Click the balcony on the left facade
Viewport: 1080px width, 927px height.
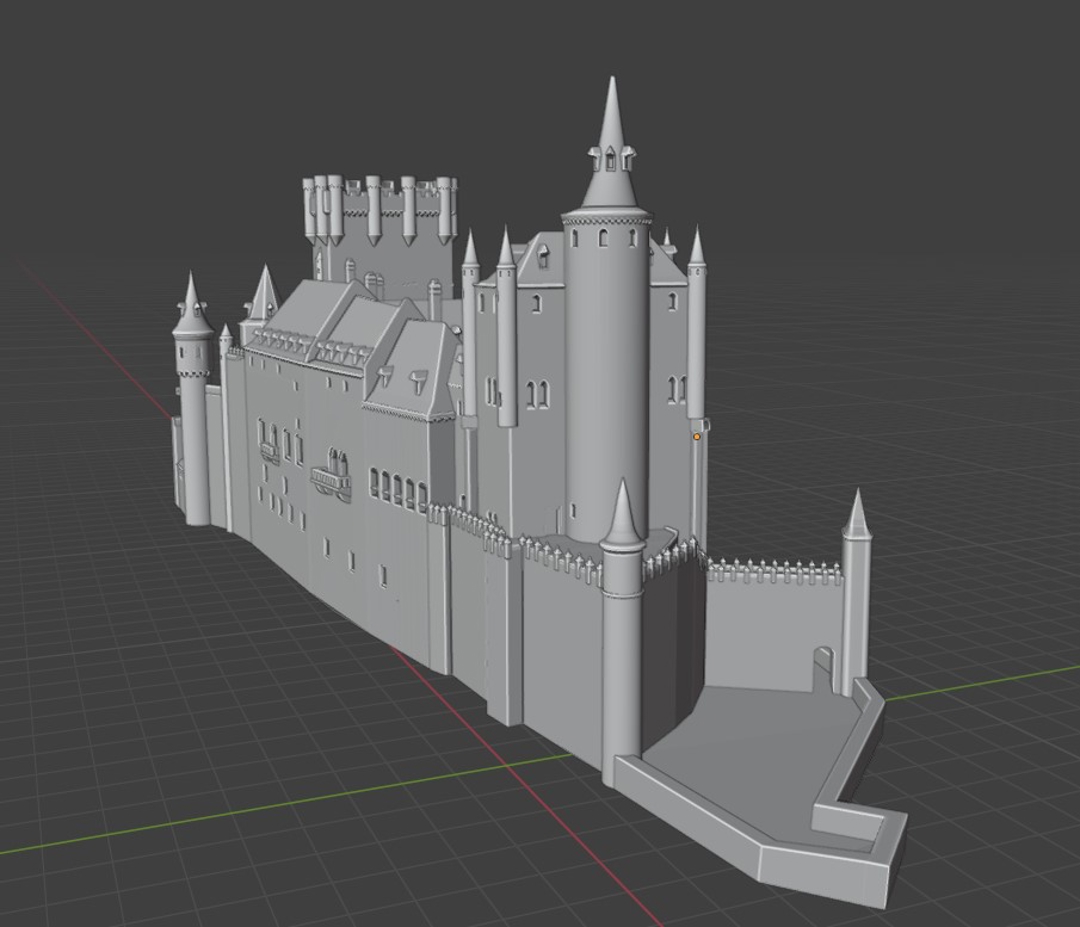(331, 482)
